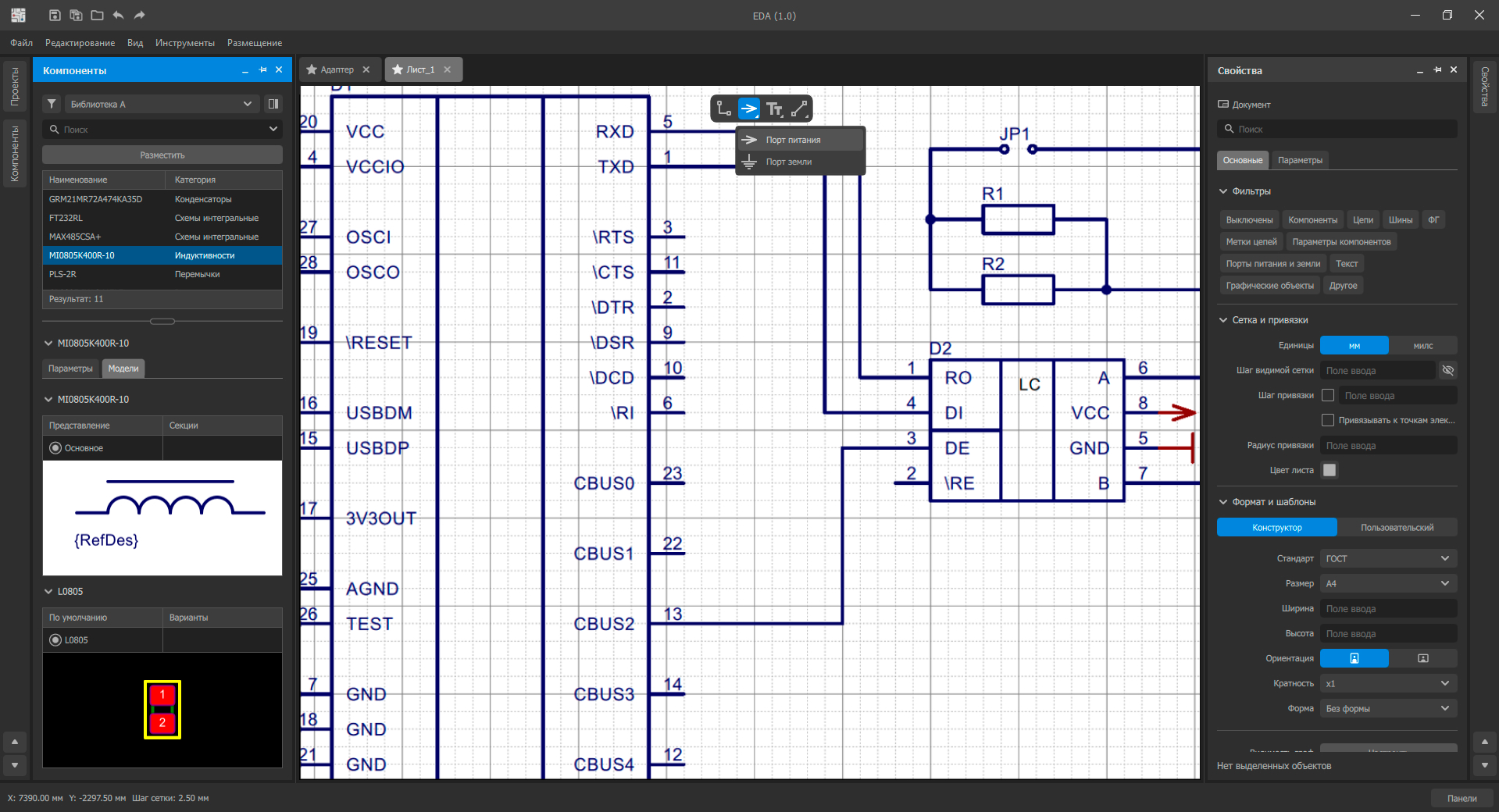Collapse the L0805 footprint section
The width and height of the screenshot is (1499, 812).
click(x=48, y=592)
